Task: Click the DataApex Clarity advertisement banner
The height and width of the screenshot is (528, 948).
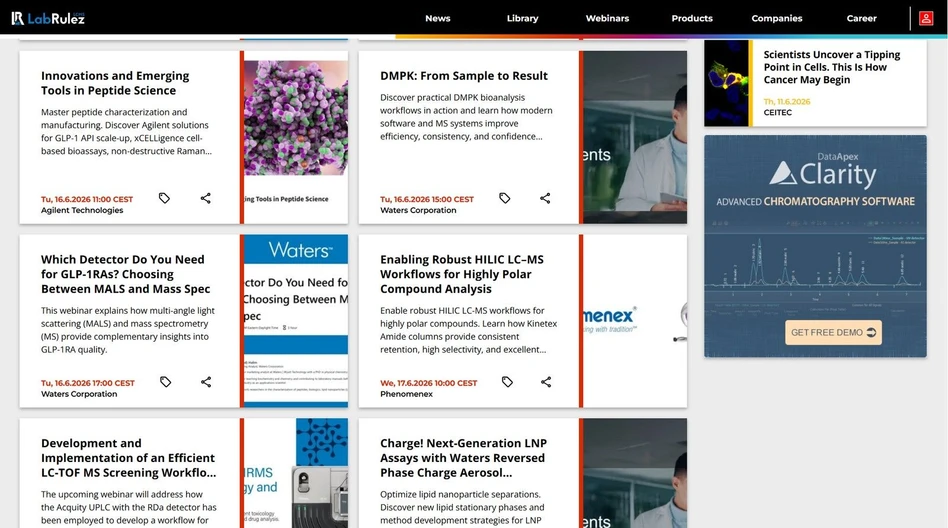Action: coord(815,246)
